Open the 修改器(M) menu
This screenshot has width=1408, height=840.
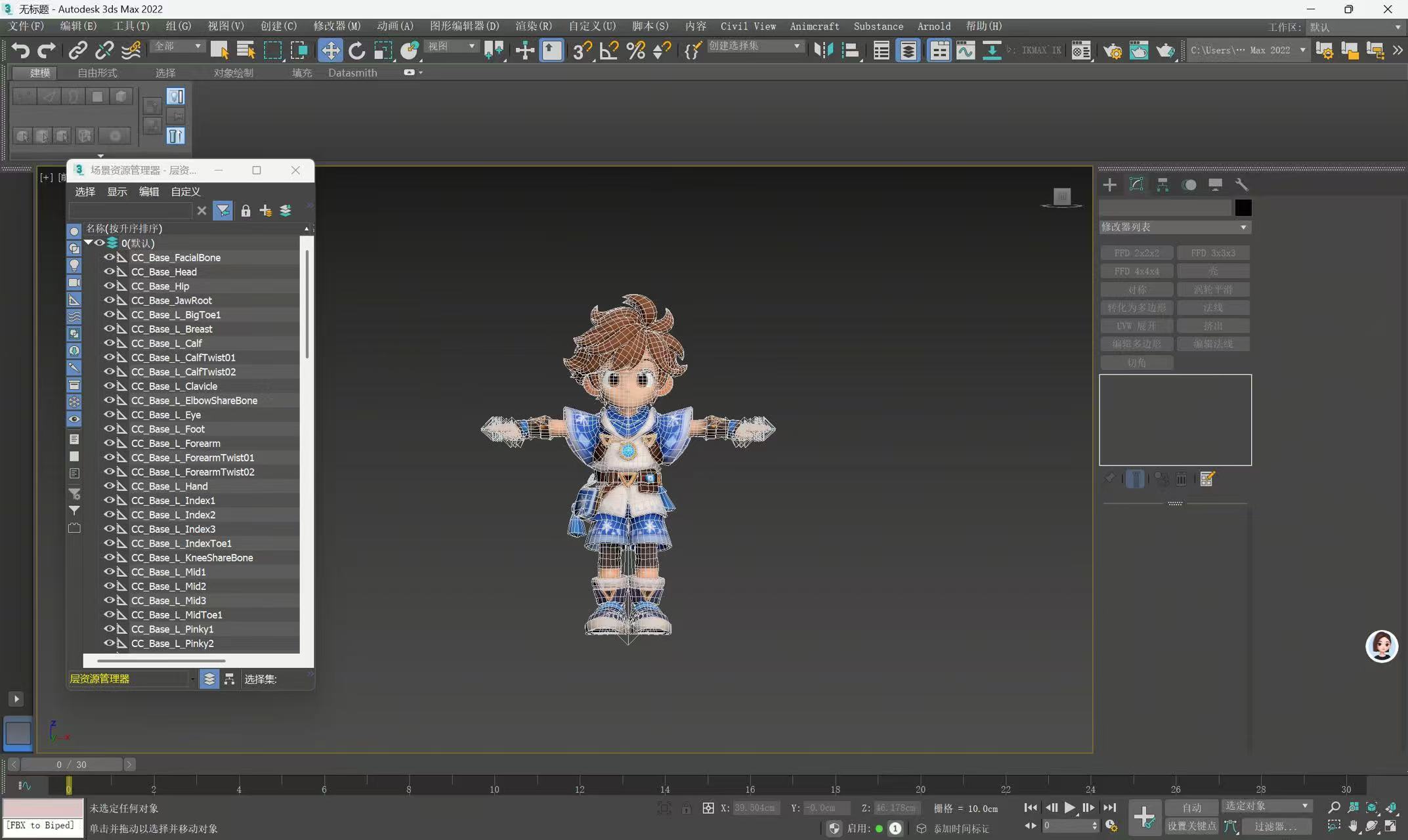(x=337, y=26)
